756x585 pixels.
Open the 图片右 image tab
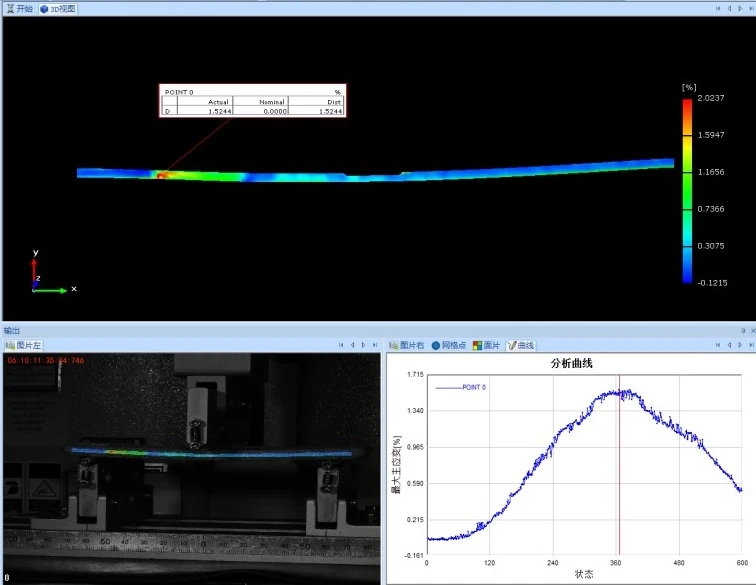pyautogui.click(x=407, y=345)
